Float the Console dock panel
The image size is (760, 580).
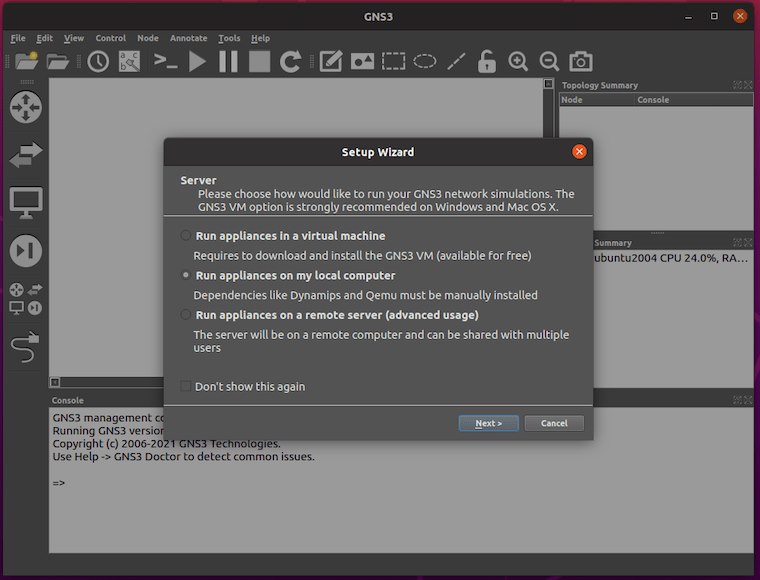click(x=737, y=400)
